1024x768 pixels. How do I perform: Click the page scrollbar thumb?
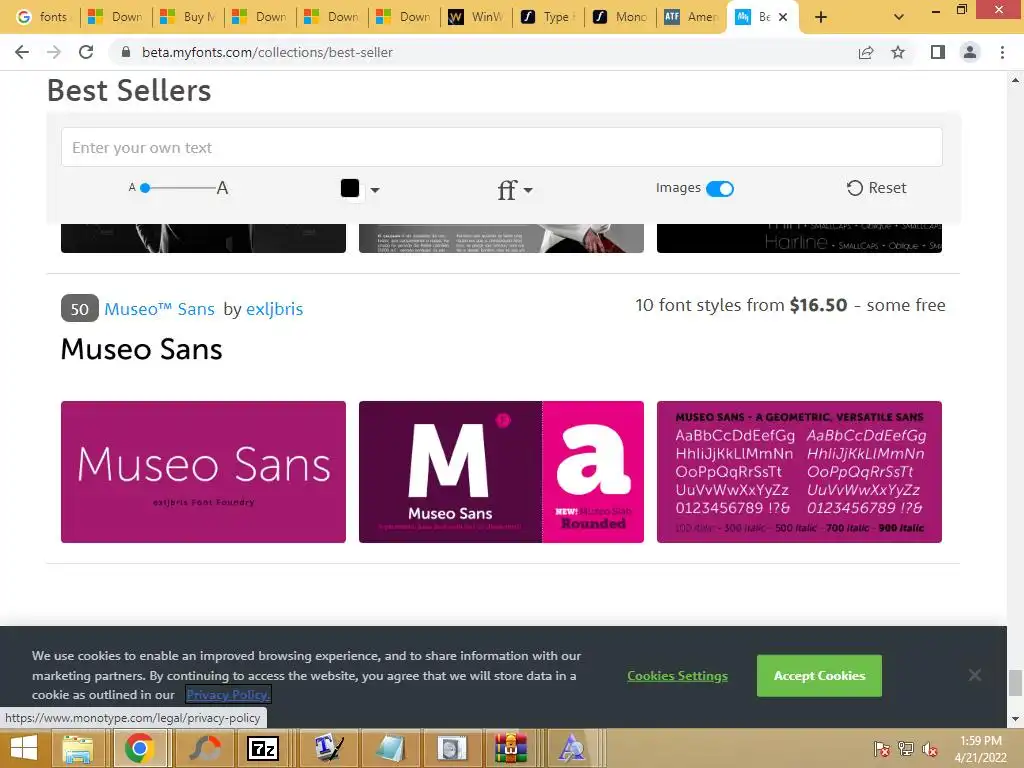(1015, 683)
